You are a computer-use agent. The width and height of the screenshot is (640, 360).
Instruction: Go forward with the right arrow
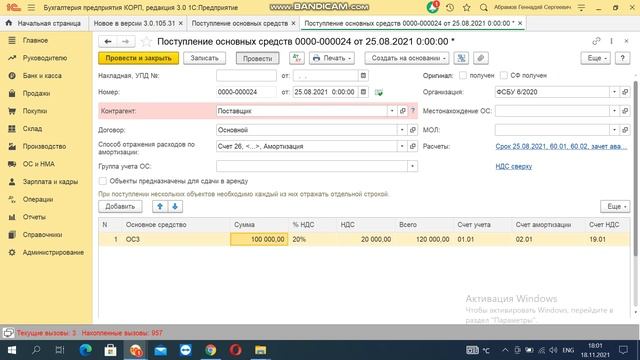point(126,41)
